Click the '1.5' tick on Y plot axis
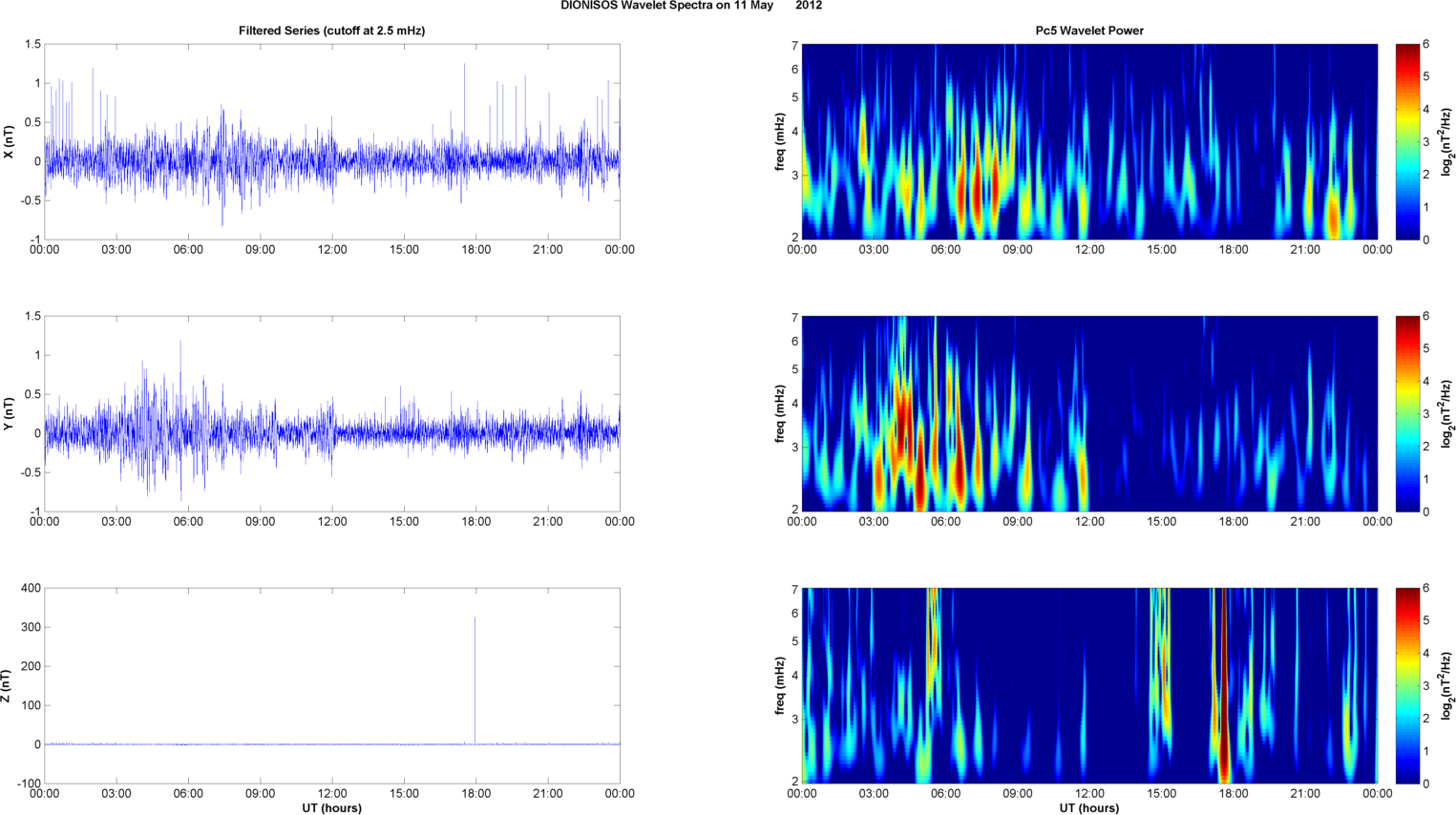 point(33,316)
